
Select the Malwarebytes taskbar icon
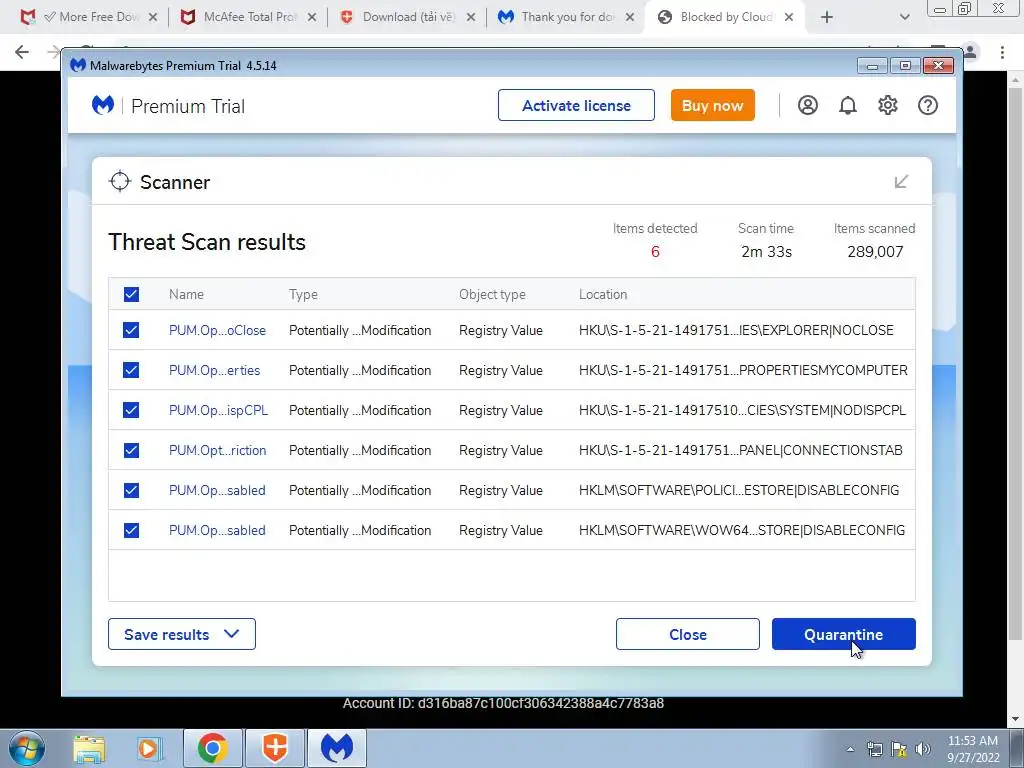point(337,748)
